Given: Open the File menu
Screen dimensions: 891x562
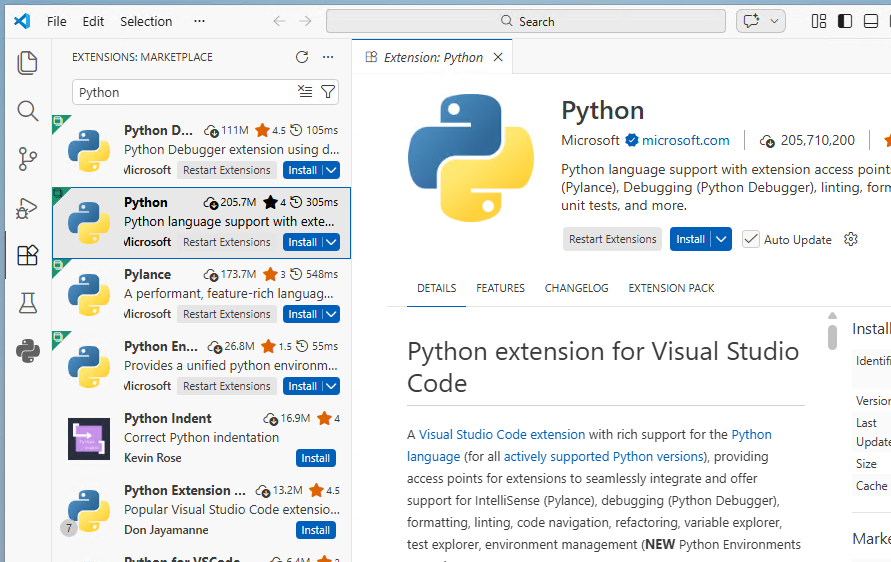Looking at the screenshot, I should pos(56,22).
